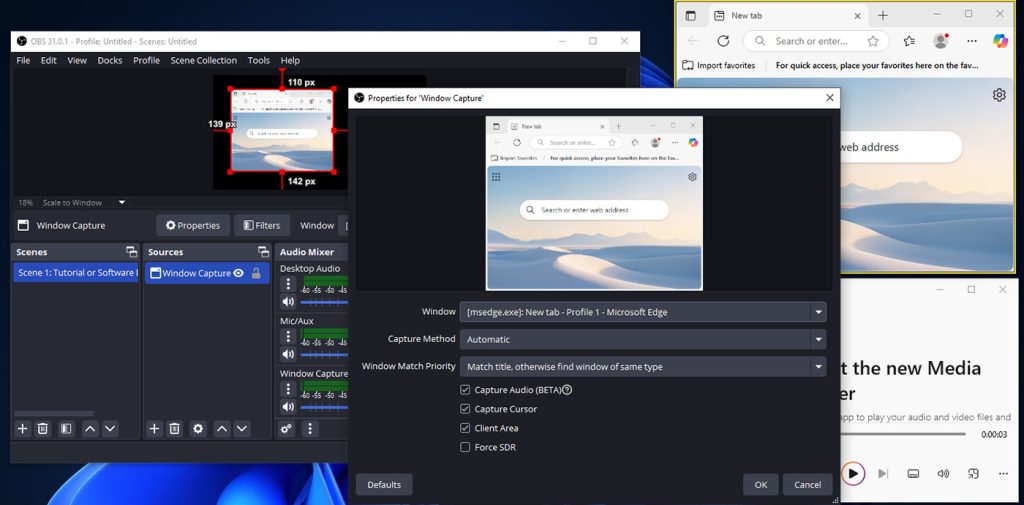The image size is (1024, 505).
Task: Open Edge favorites list icon
Action: pos(909,41)
